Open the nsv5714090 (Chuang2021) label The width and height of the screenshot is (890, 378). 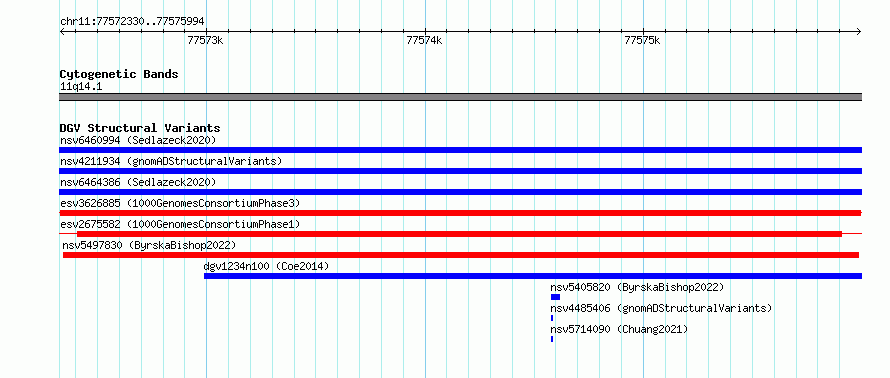point(619,329)
